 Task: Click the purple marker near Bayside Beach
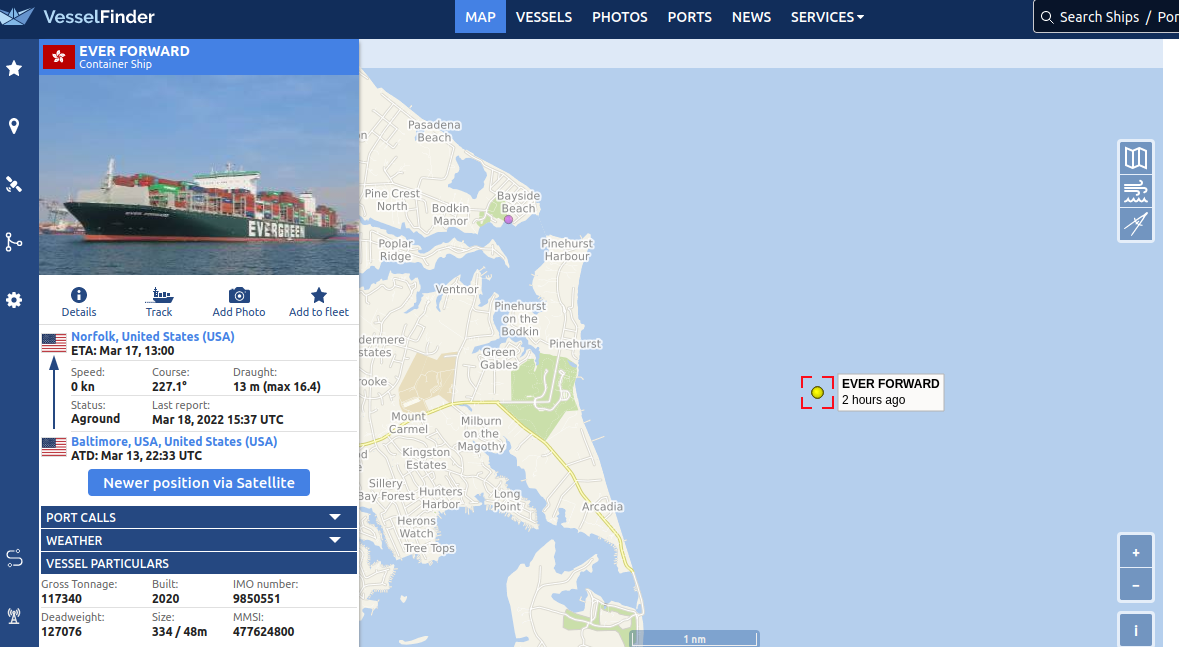tap(508, 220)
